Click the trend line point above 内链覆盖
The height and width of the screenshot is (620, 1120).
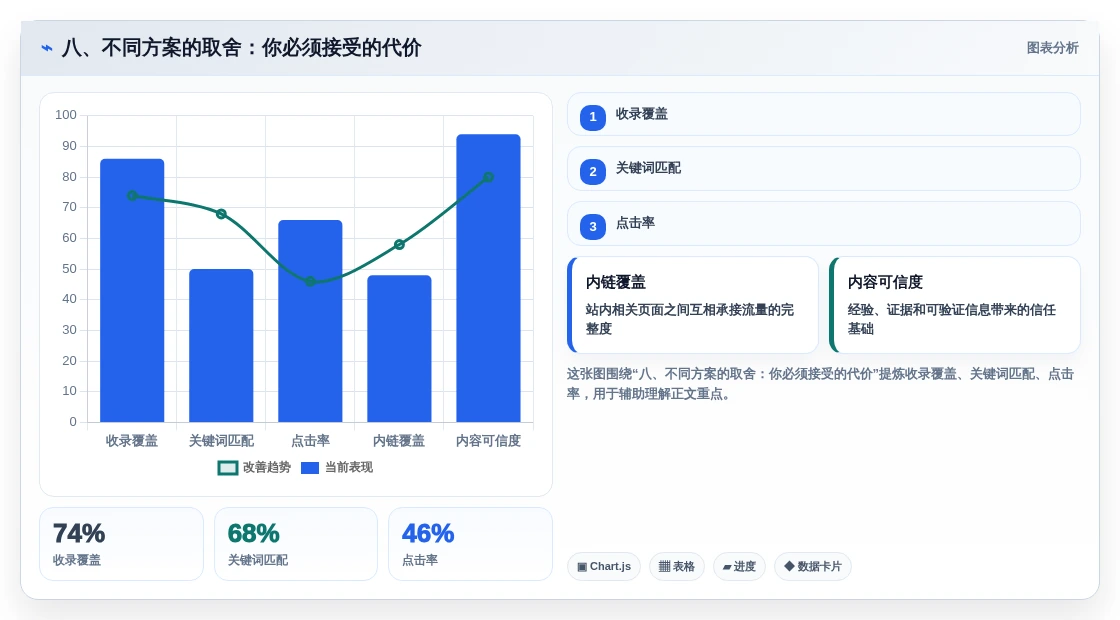tap(399, 244)
